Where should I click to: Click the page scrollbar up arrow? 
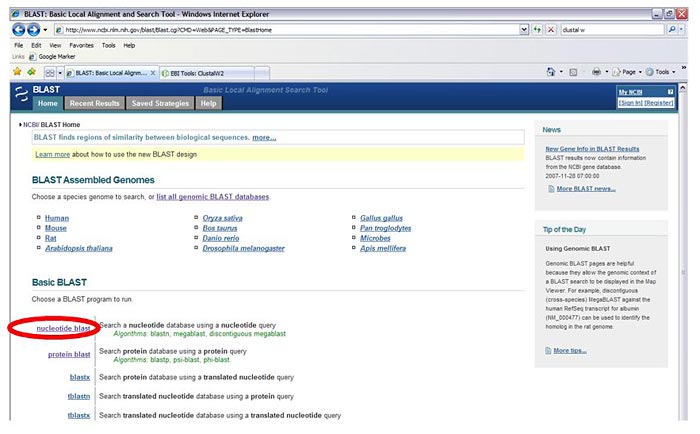point(683,88)
